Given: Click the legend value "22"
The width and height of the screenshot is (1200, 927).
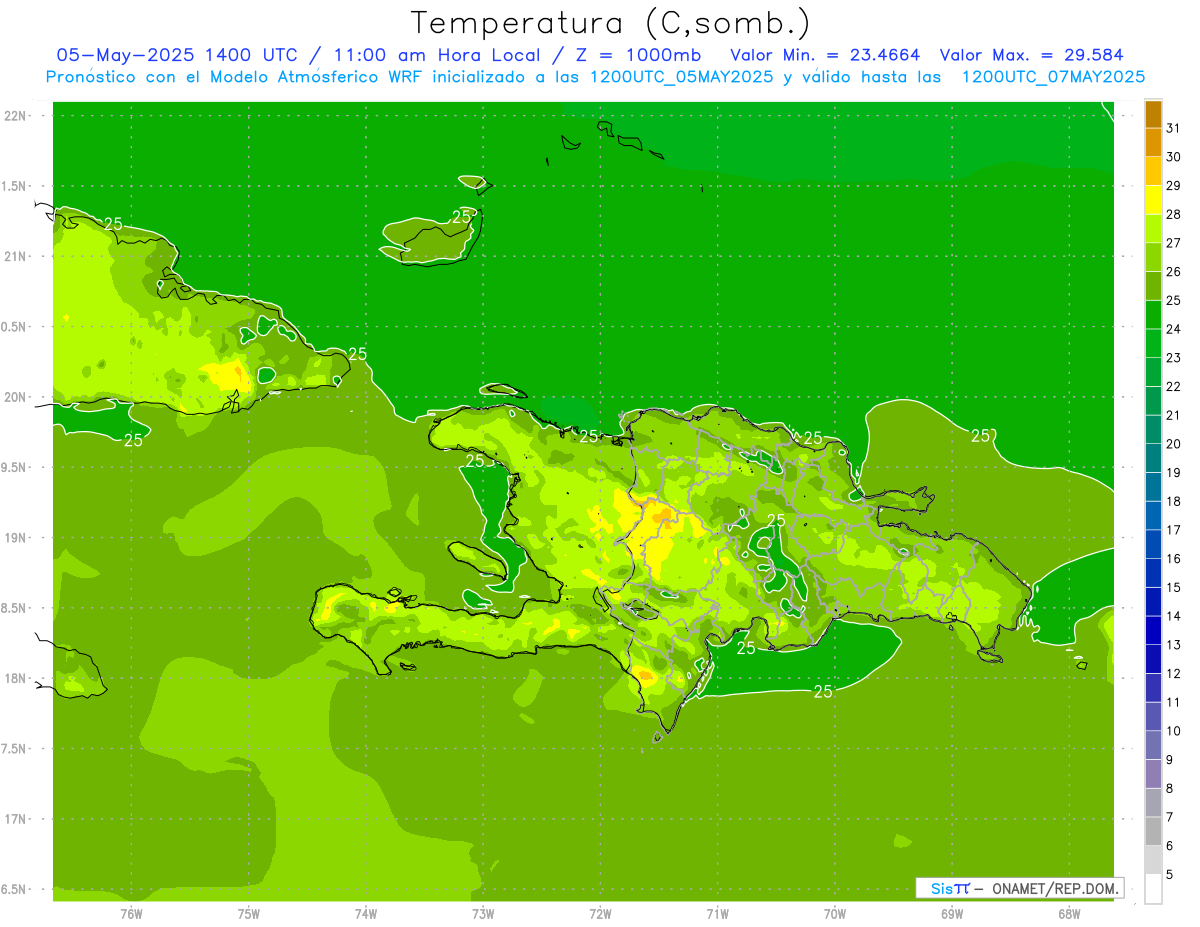Looking at the screenshot, I should pyautogui.click(x=1173, y=387).
